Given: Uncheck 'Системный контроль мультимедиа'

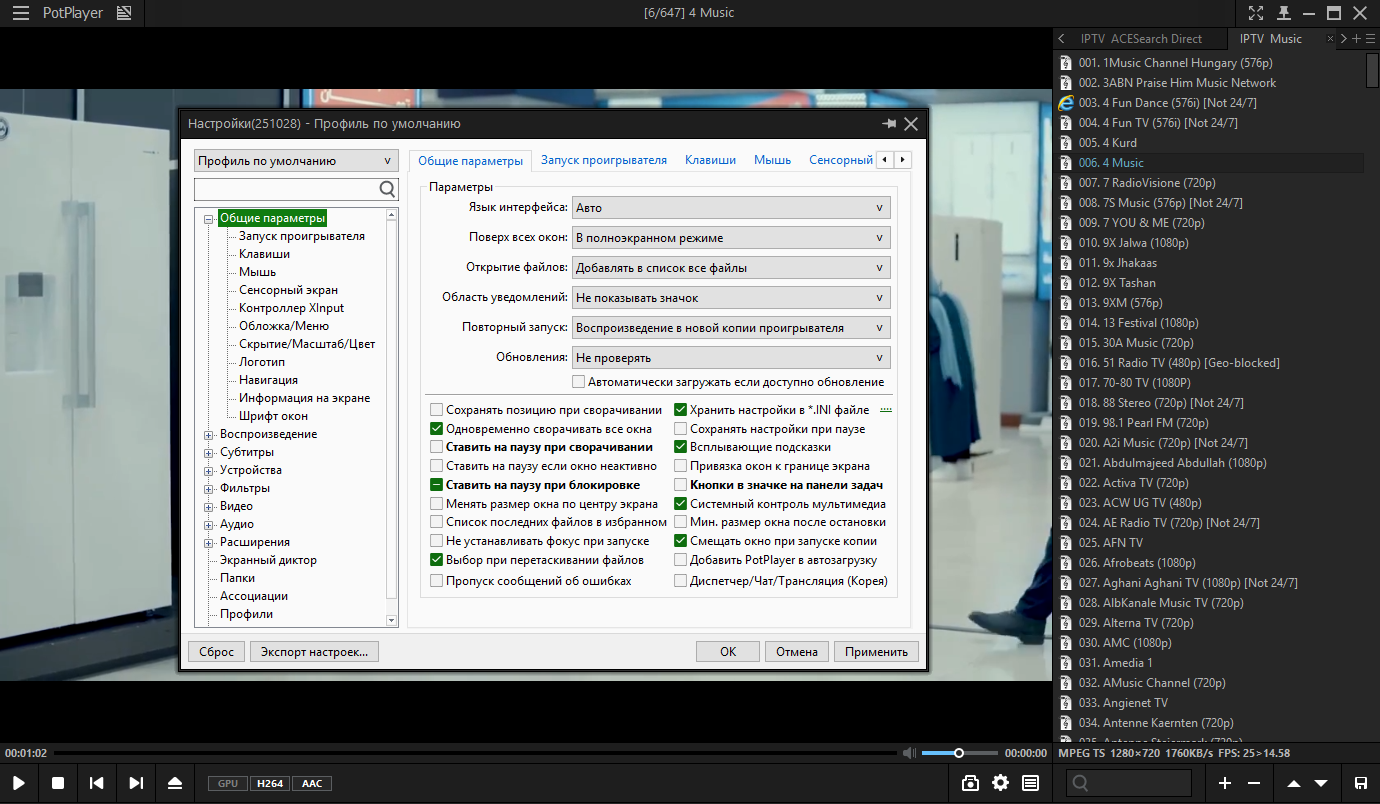Looking at the screenshot, I should [x=681, y=504].
